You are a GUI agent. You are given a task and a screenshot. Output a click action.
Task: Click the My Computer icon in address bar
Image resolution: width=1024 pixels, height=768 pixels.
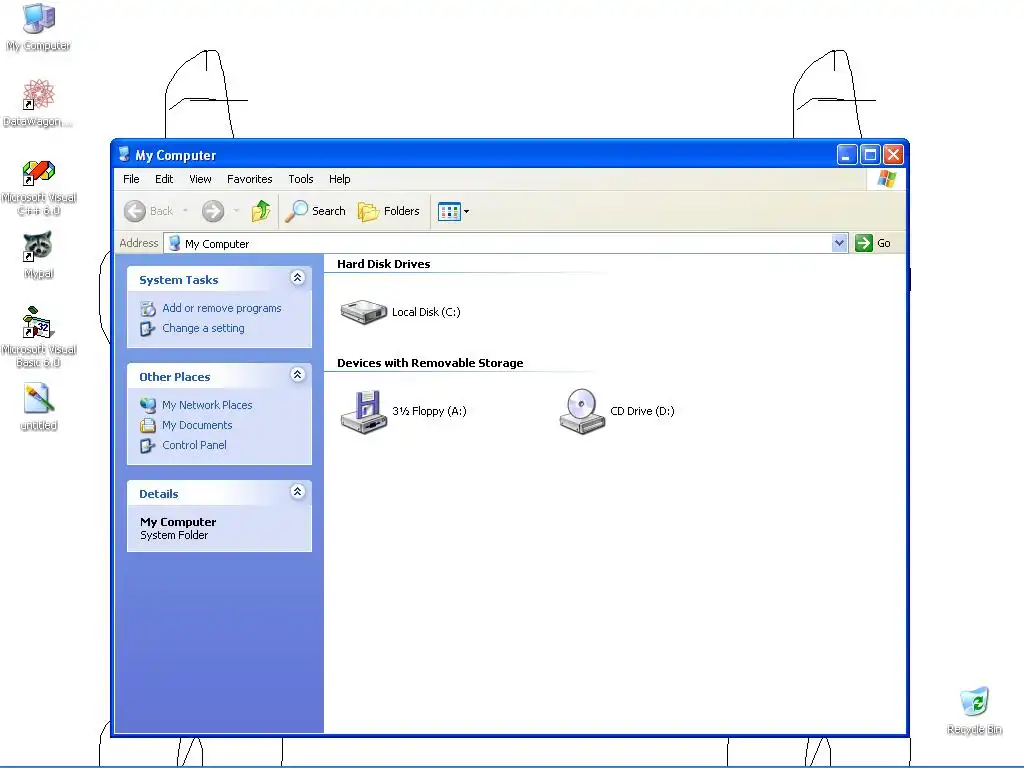coord(174,243)
